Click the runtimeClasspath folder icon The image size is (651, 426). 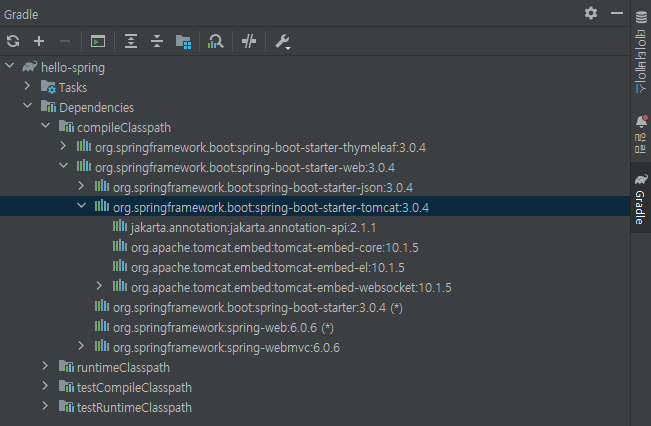pyautogui.click(x=66, y=366)
